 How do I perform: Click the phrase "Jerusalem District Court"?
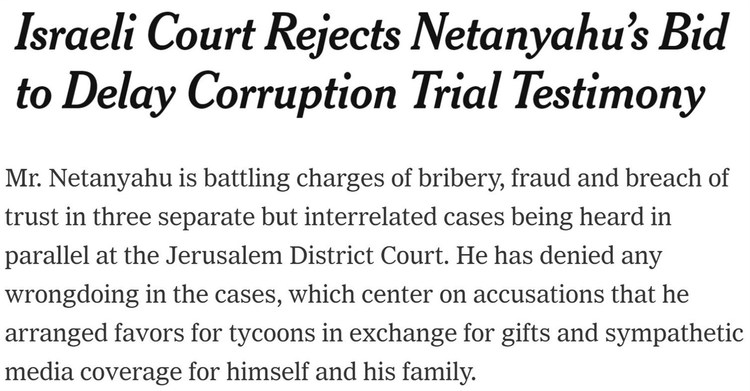(304, 256)
